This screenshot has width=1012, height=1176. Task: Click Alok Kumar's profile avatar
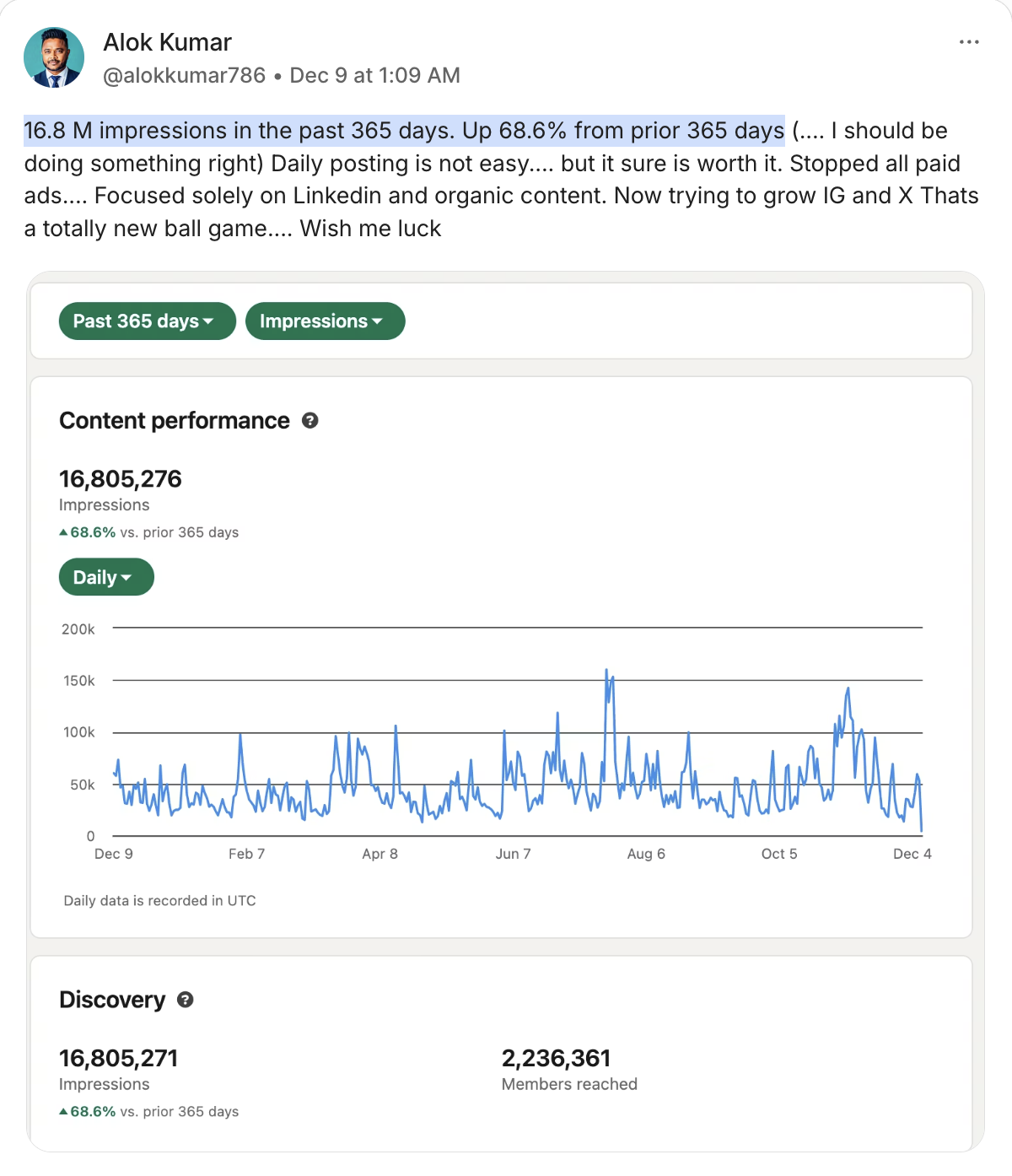tap(54, 56)
